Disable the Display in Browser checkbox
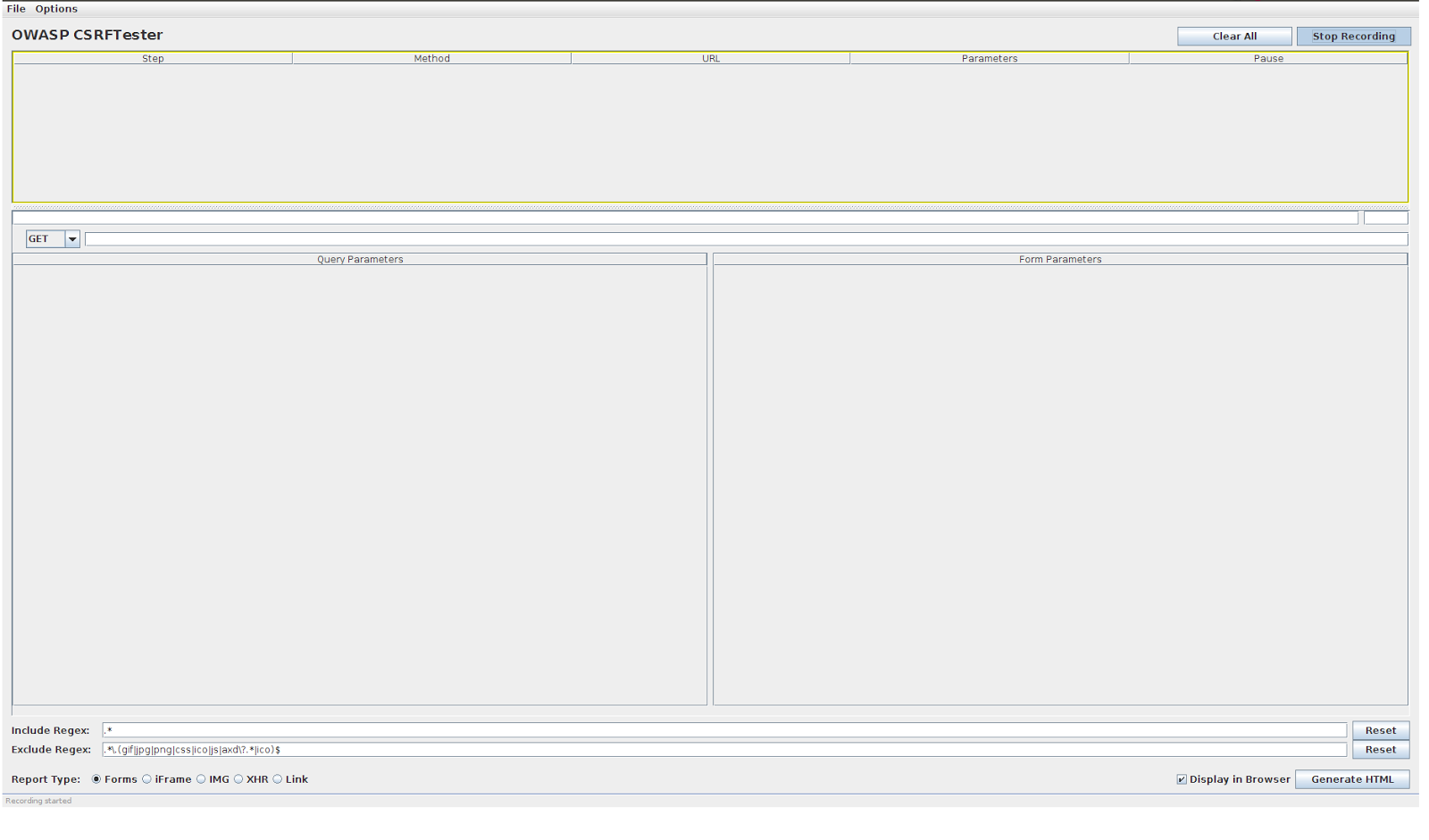 [1181, 778]
